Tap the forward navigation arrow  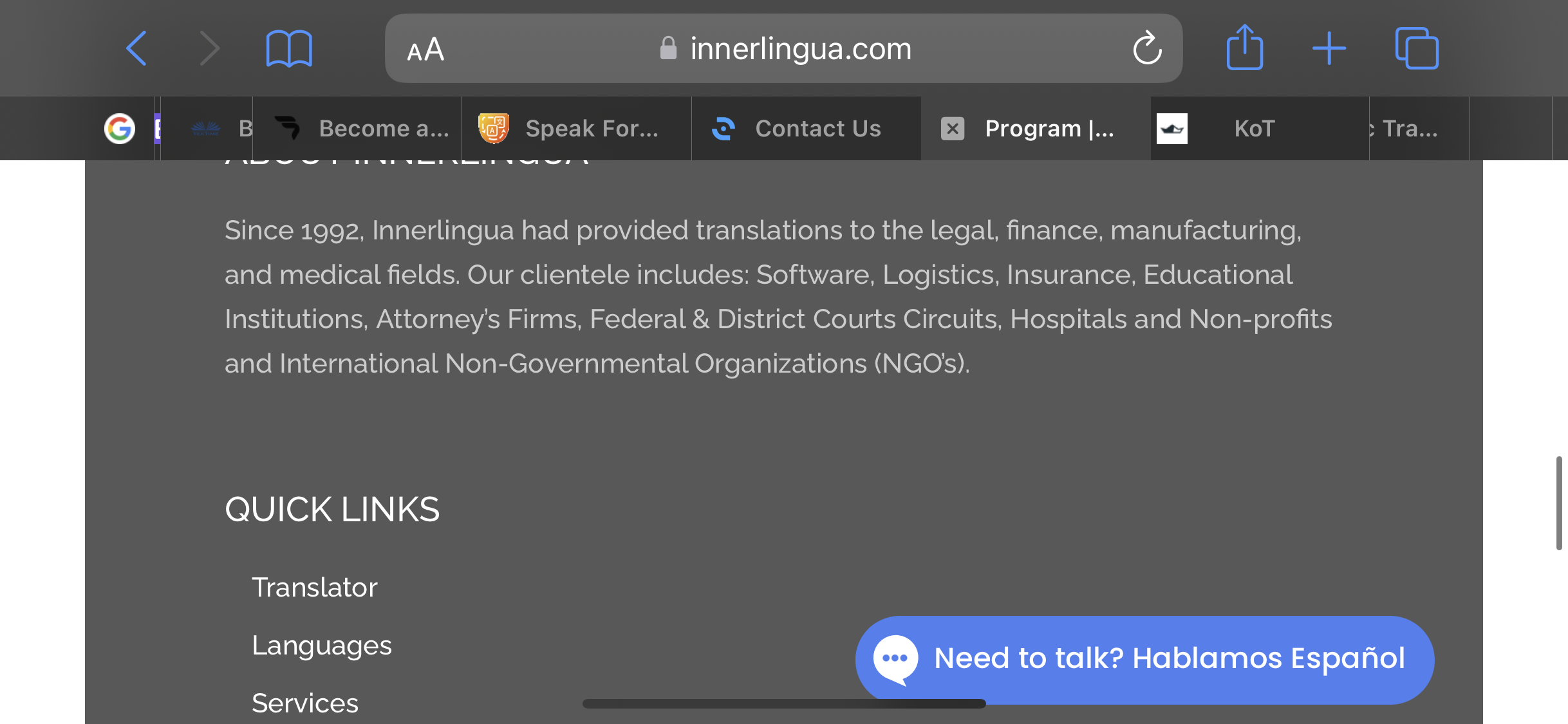point(209,48)
